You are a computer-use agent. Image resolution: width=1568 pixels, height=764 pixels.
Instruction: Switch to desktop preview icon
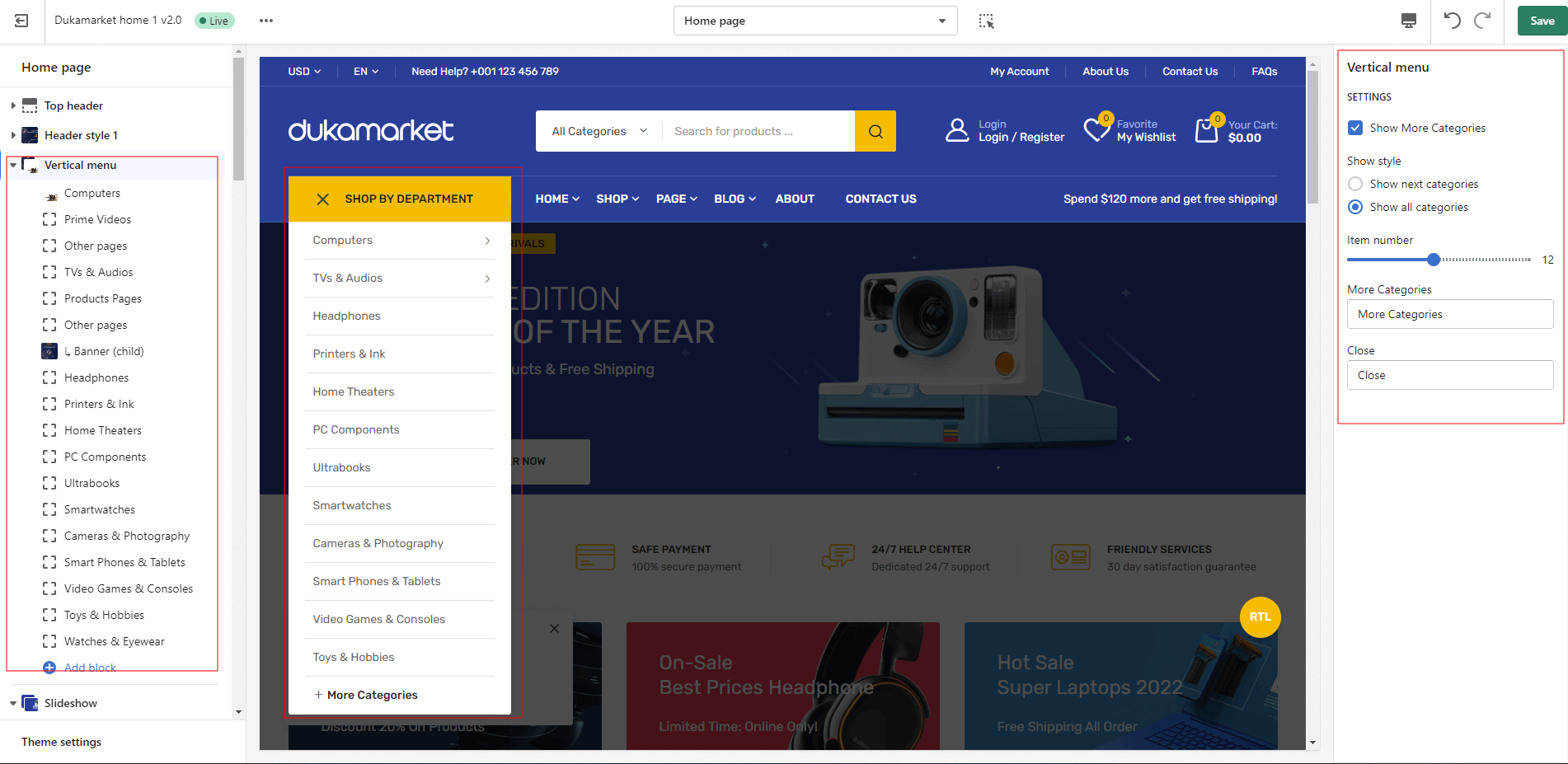1408,21
